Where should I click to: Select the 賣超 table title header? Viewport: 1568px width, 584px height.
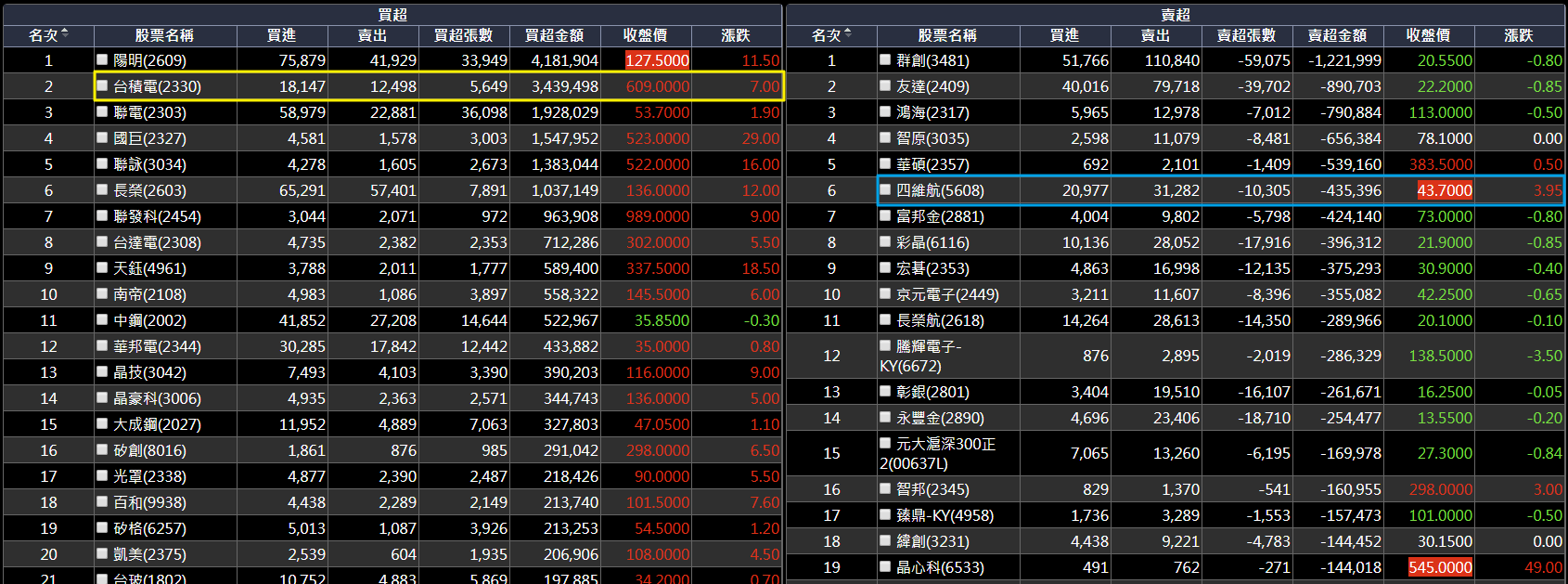pos(1176,15)
